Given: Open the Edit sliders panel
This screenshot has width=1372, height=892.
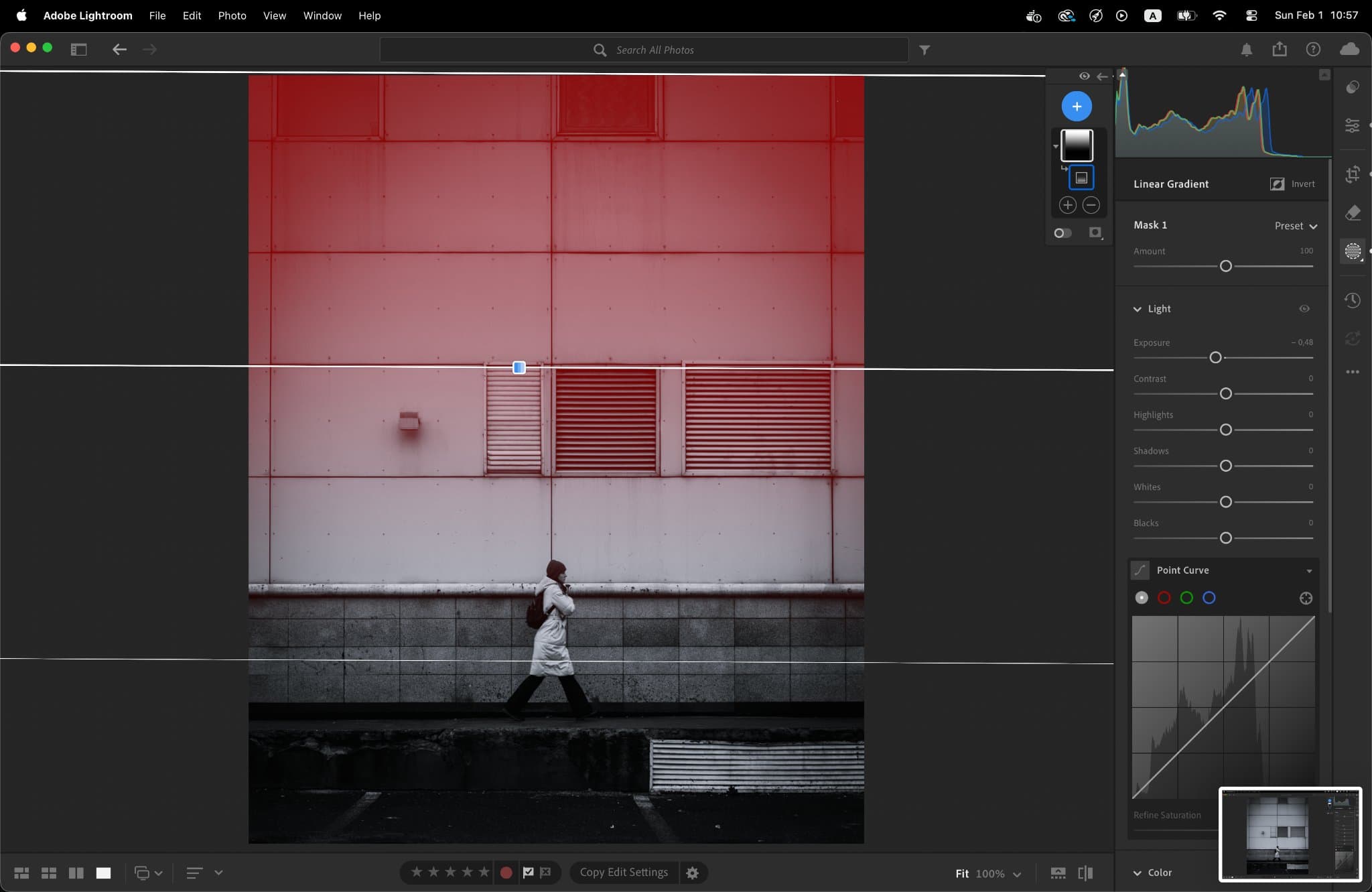Looking at the screenshot, I should (x=1353, y=125).
